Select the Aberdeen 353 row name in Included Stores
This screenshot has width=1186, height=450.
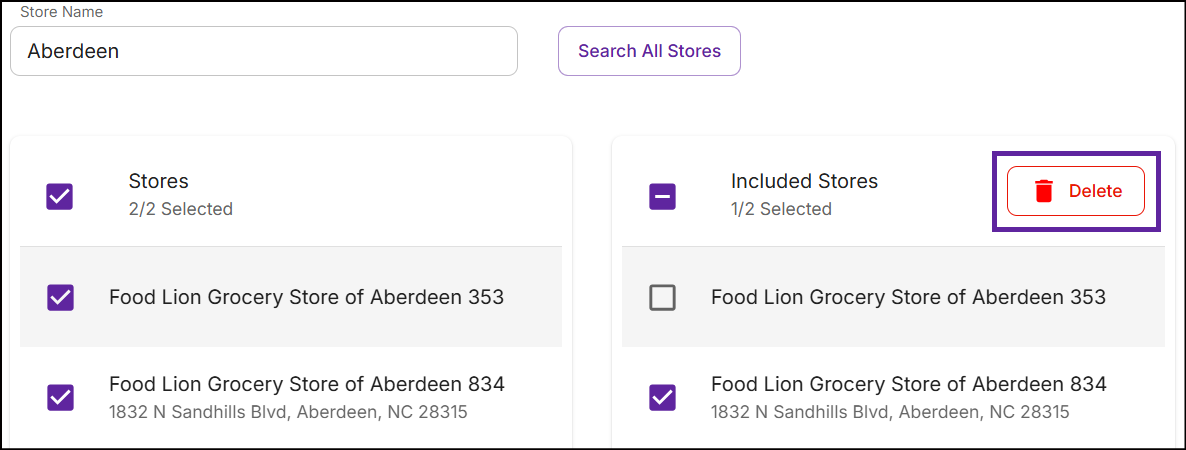908,297
